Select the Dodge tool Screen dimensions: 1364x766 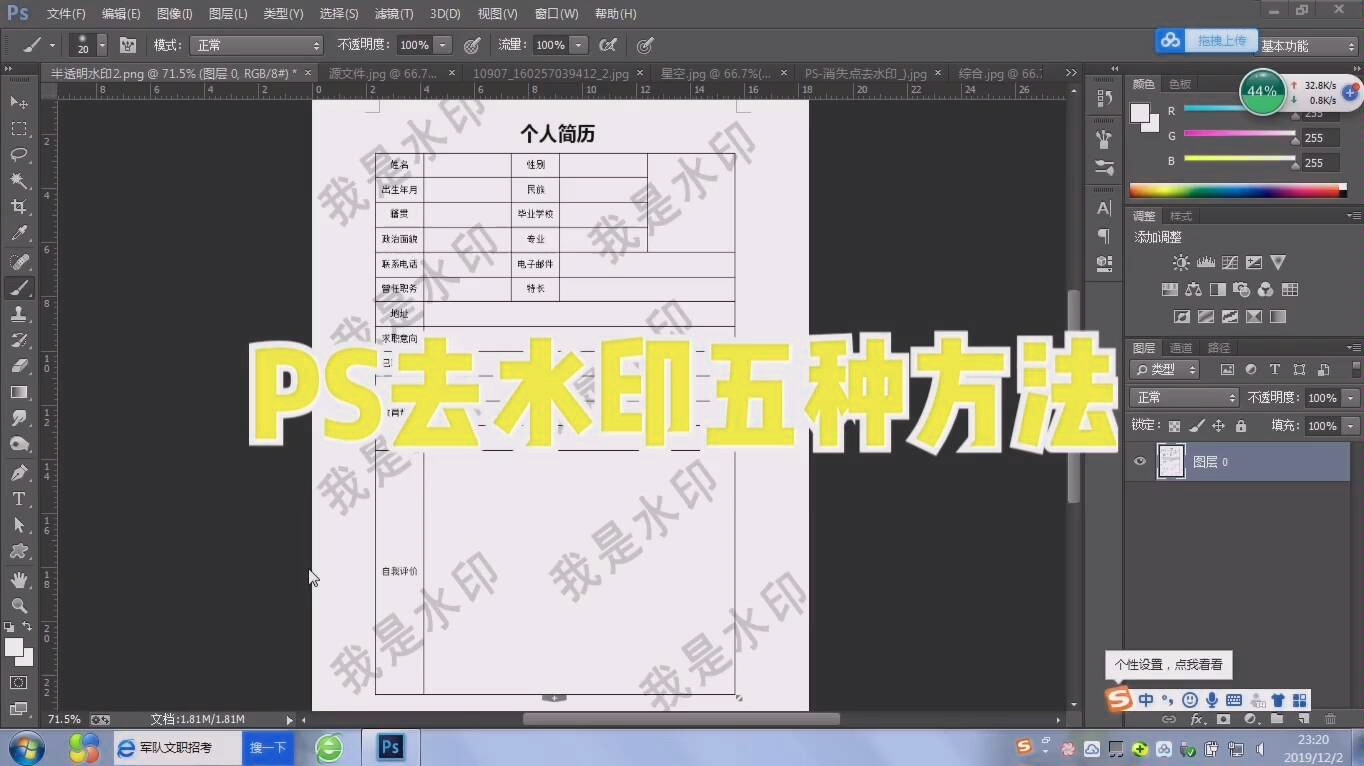pyautogui.click(x=19, y=444)
